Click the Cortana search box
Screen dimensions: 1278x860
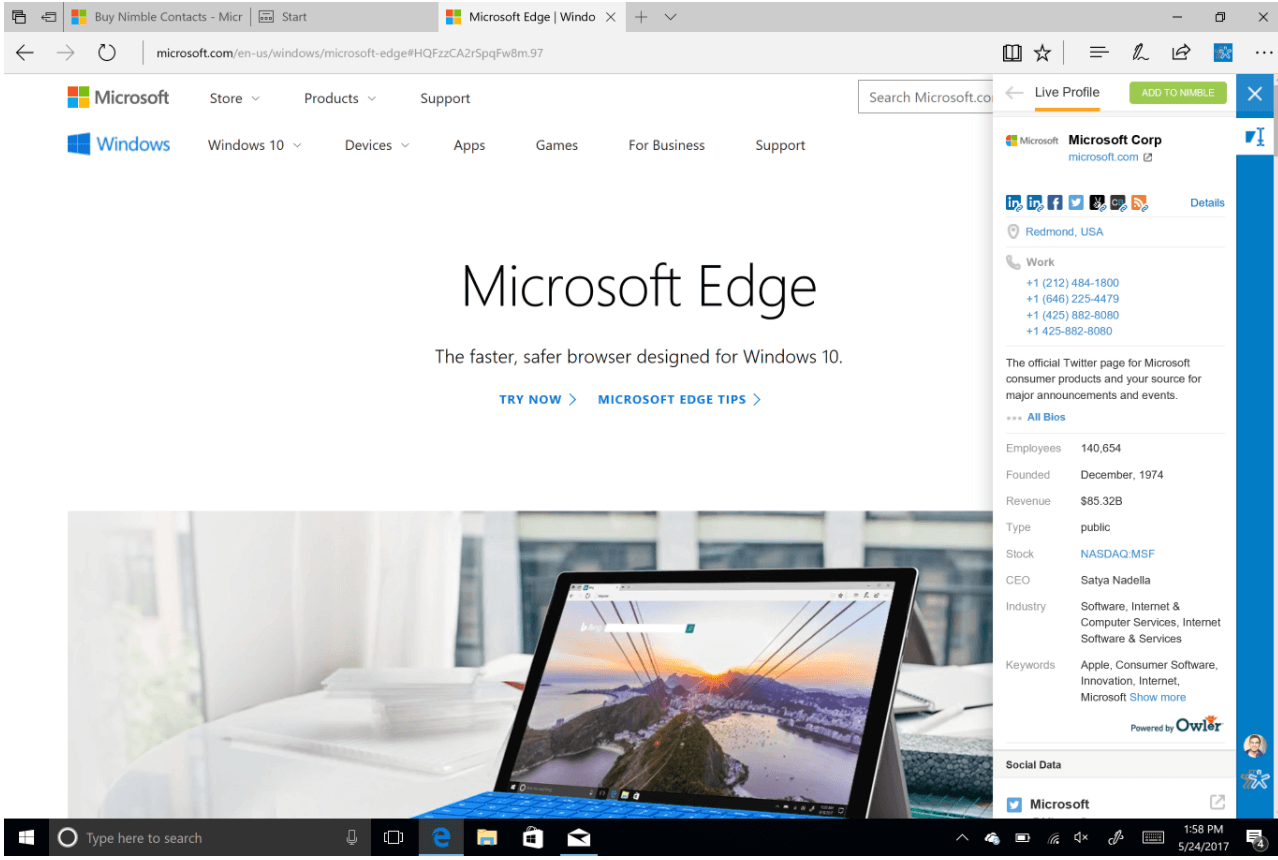211,838
